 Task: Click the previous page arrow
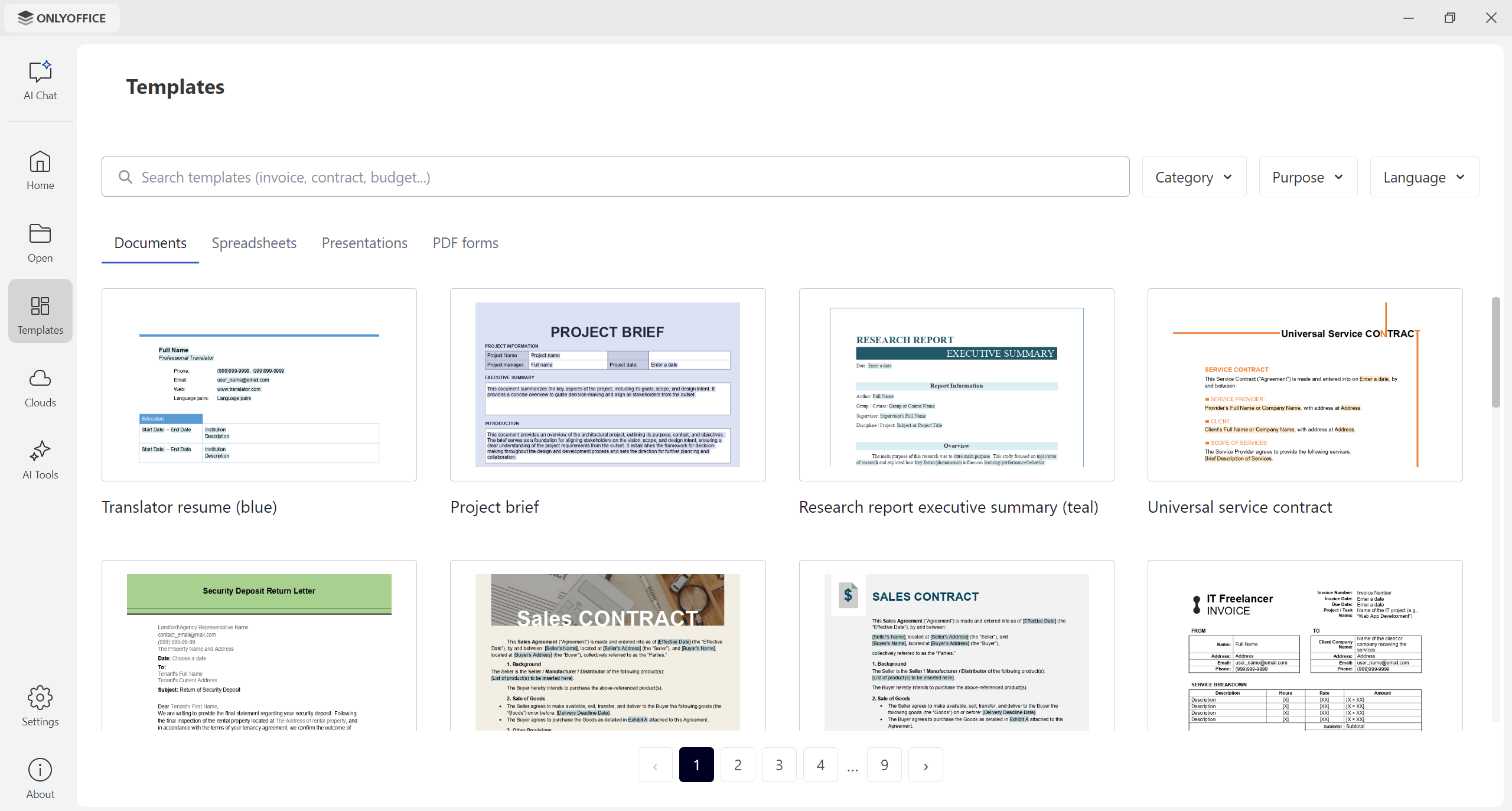click(655, 765)
